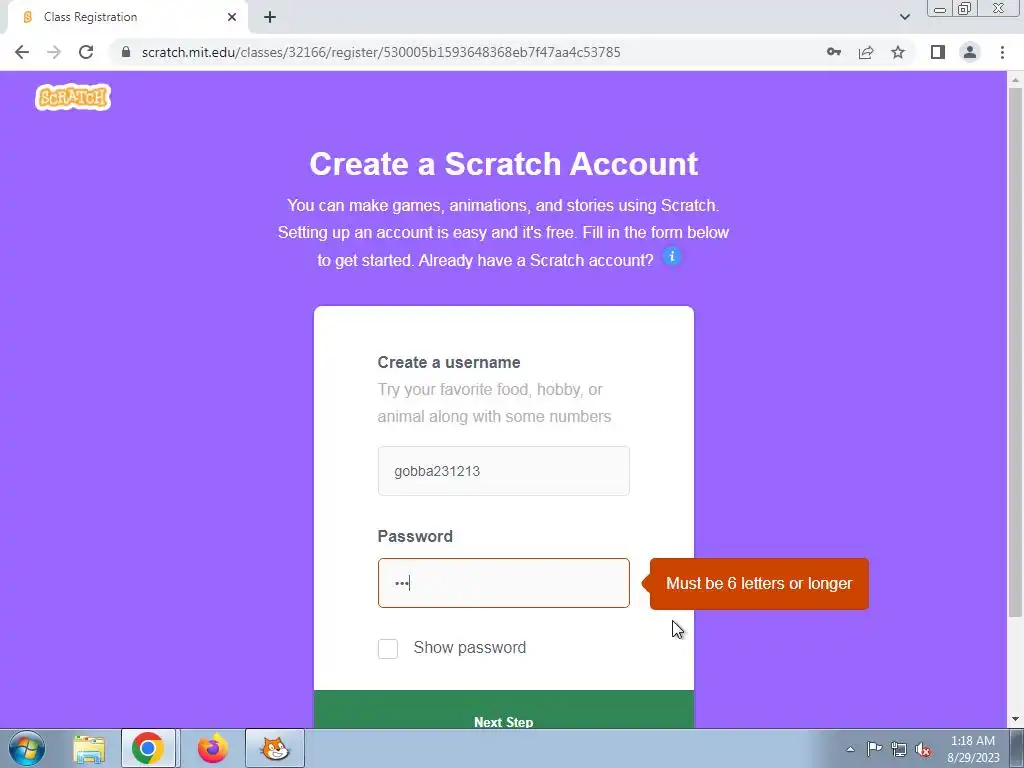Open the blue info icon near account text
Screen dimensions: 1024x768
pyautogui.click(x=671, y=256)
